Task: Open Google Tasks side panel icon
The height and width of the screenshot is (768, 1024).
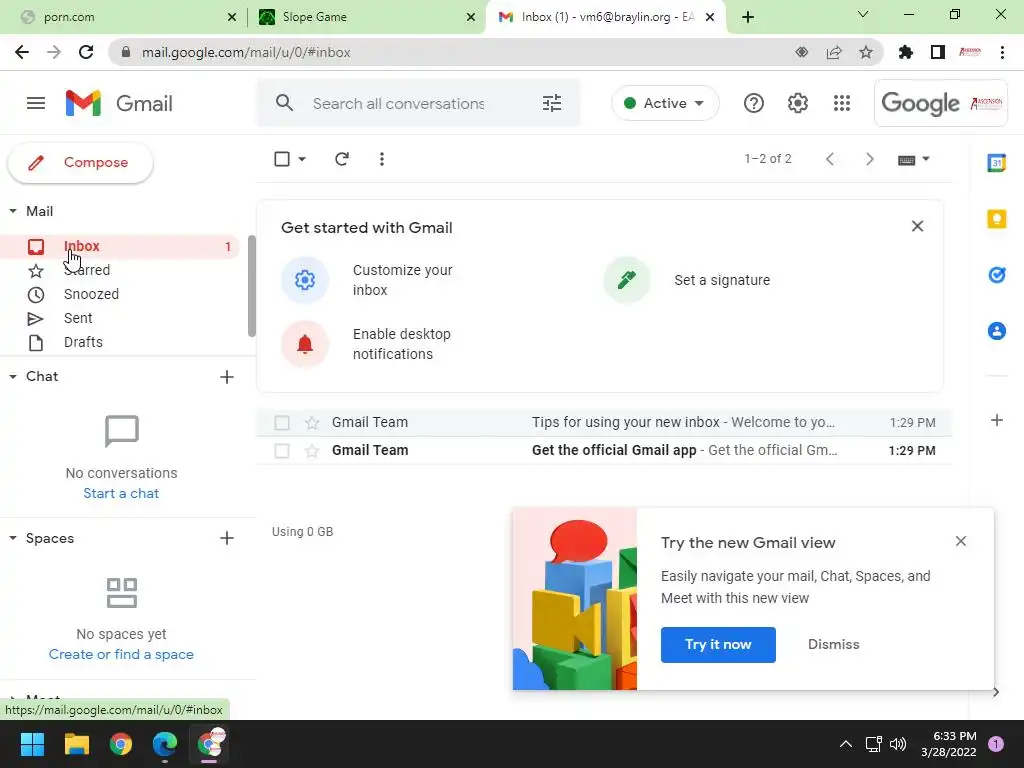Action: tap(997, 275)
